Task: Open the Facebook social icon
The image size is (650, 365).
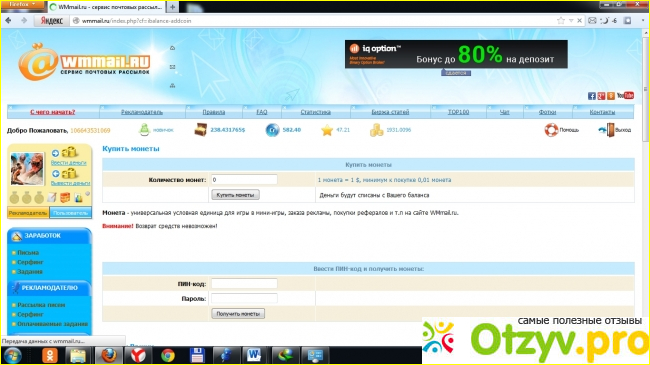Action: (x=592, y=96)
